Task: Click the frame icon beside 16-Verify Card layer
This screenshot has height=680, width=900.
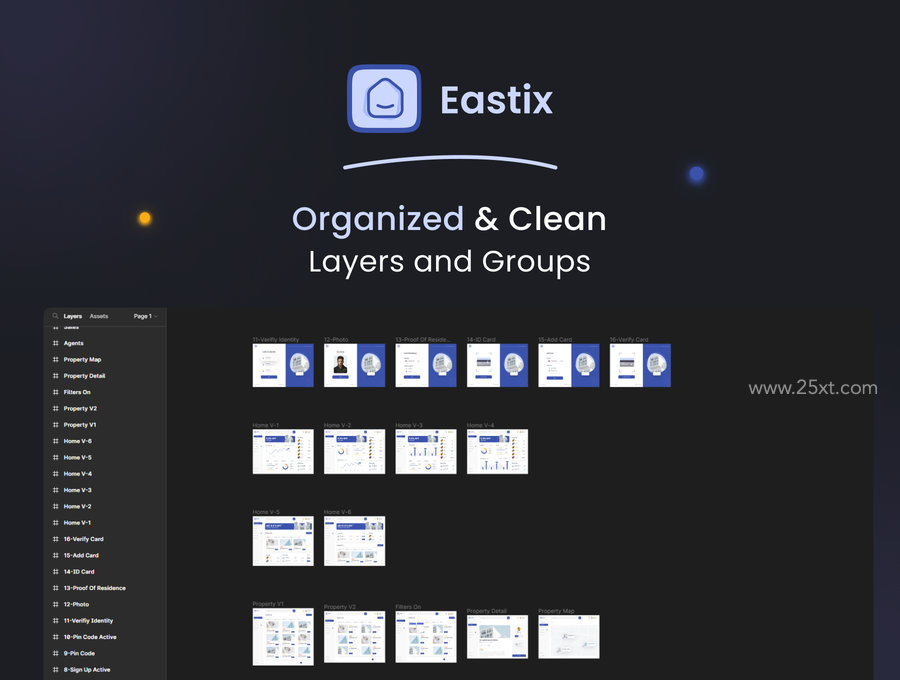Action: tap(56, 539)
